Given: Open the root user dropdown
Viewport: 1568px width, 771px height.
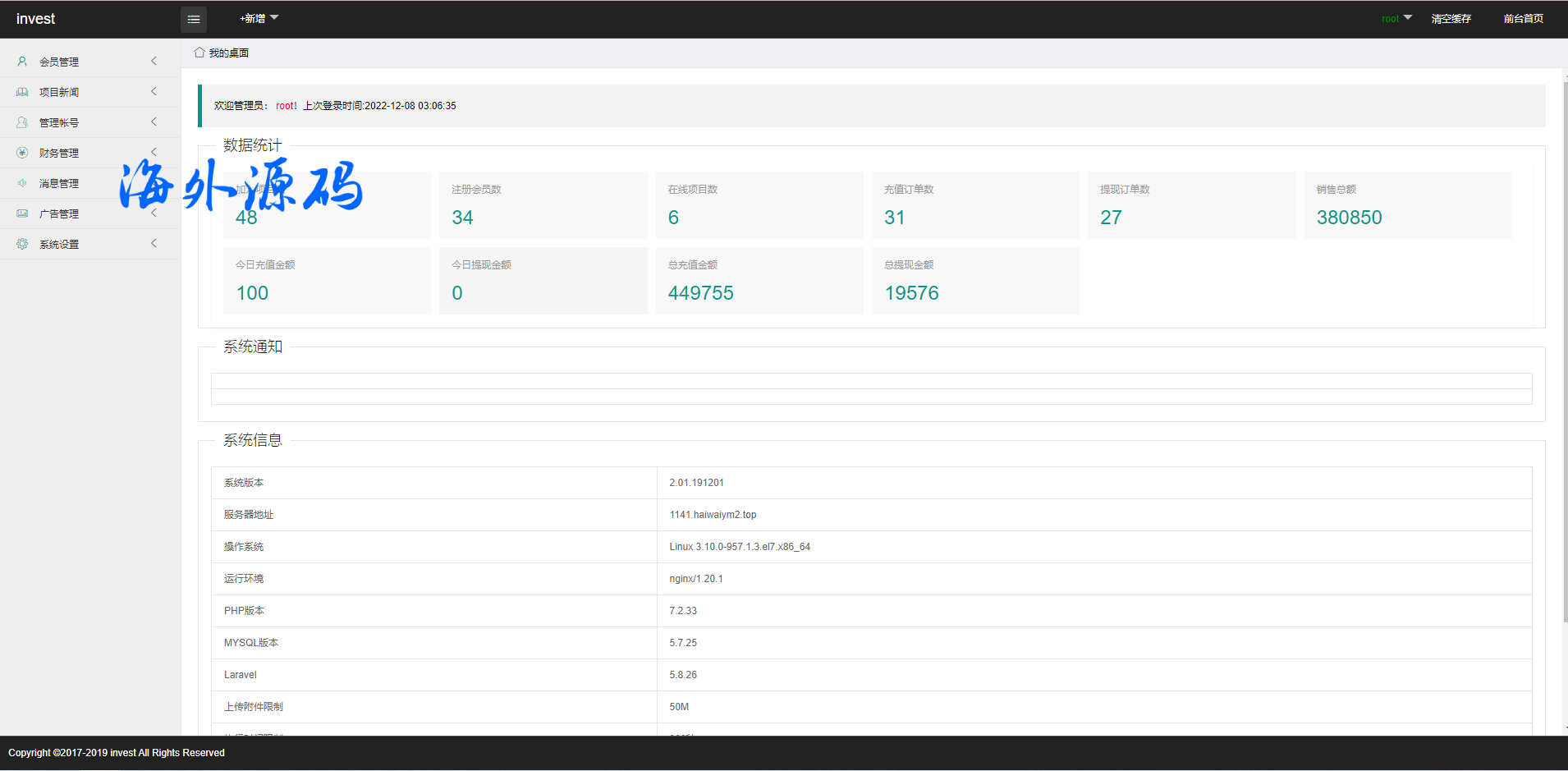Looking at the screenshot, I should click(1396, 18).
